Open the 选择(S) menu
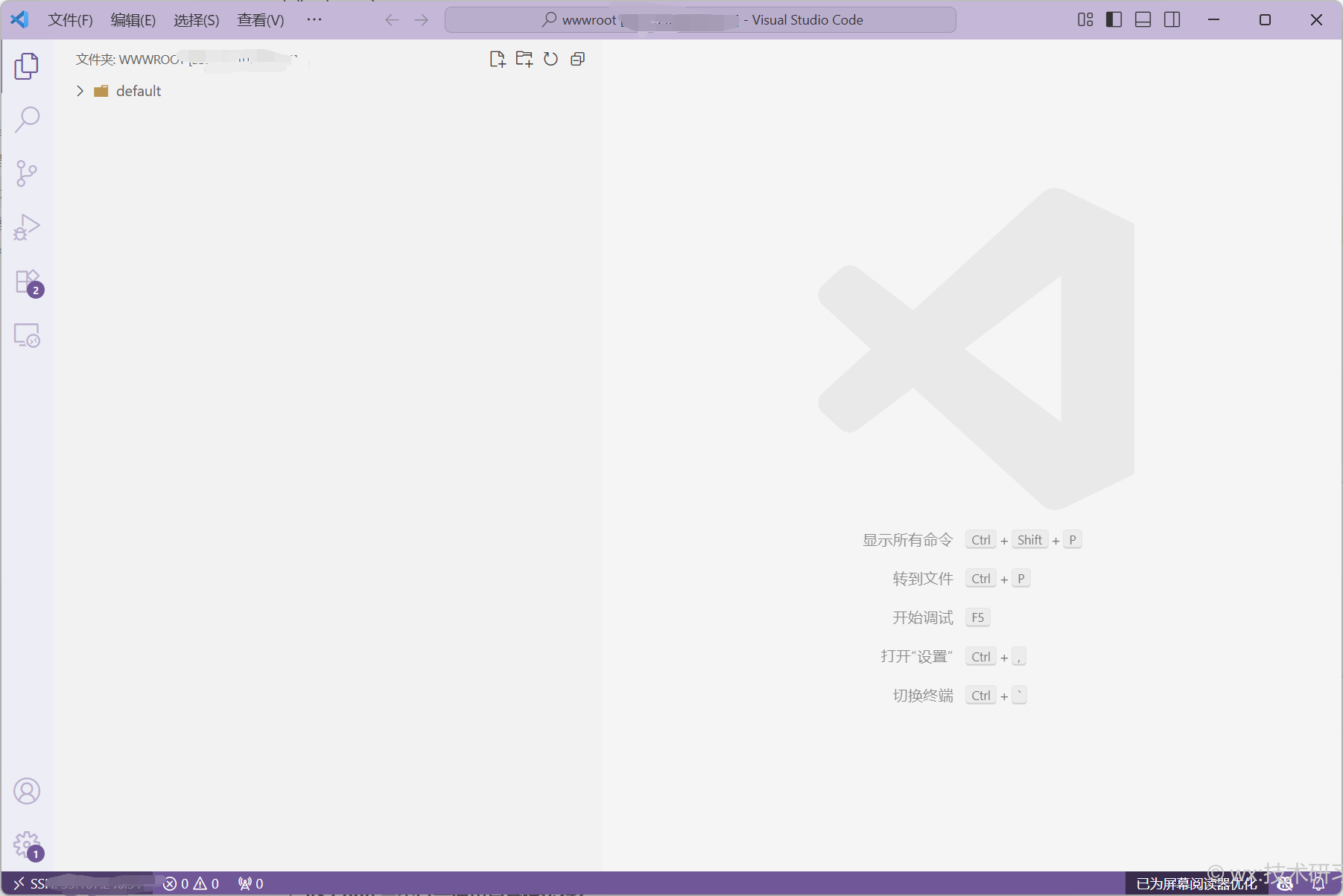This screenshot has height=896, width=1343. pyautogui.click(x=197, y=20)
